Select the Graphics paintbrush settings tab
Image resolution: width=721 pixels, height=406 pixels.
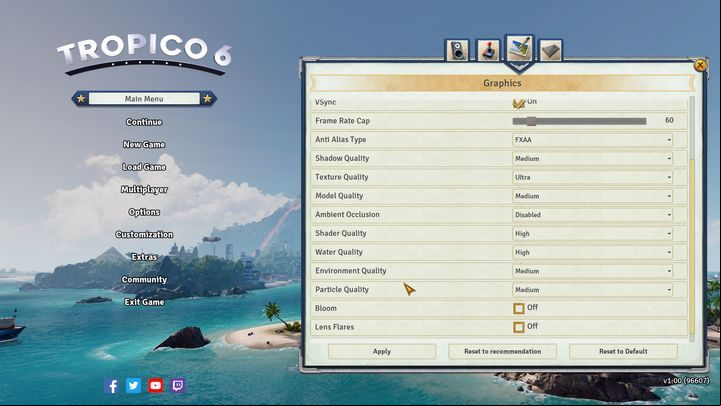pos(519,48)
